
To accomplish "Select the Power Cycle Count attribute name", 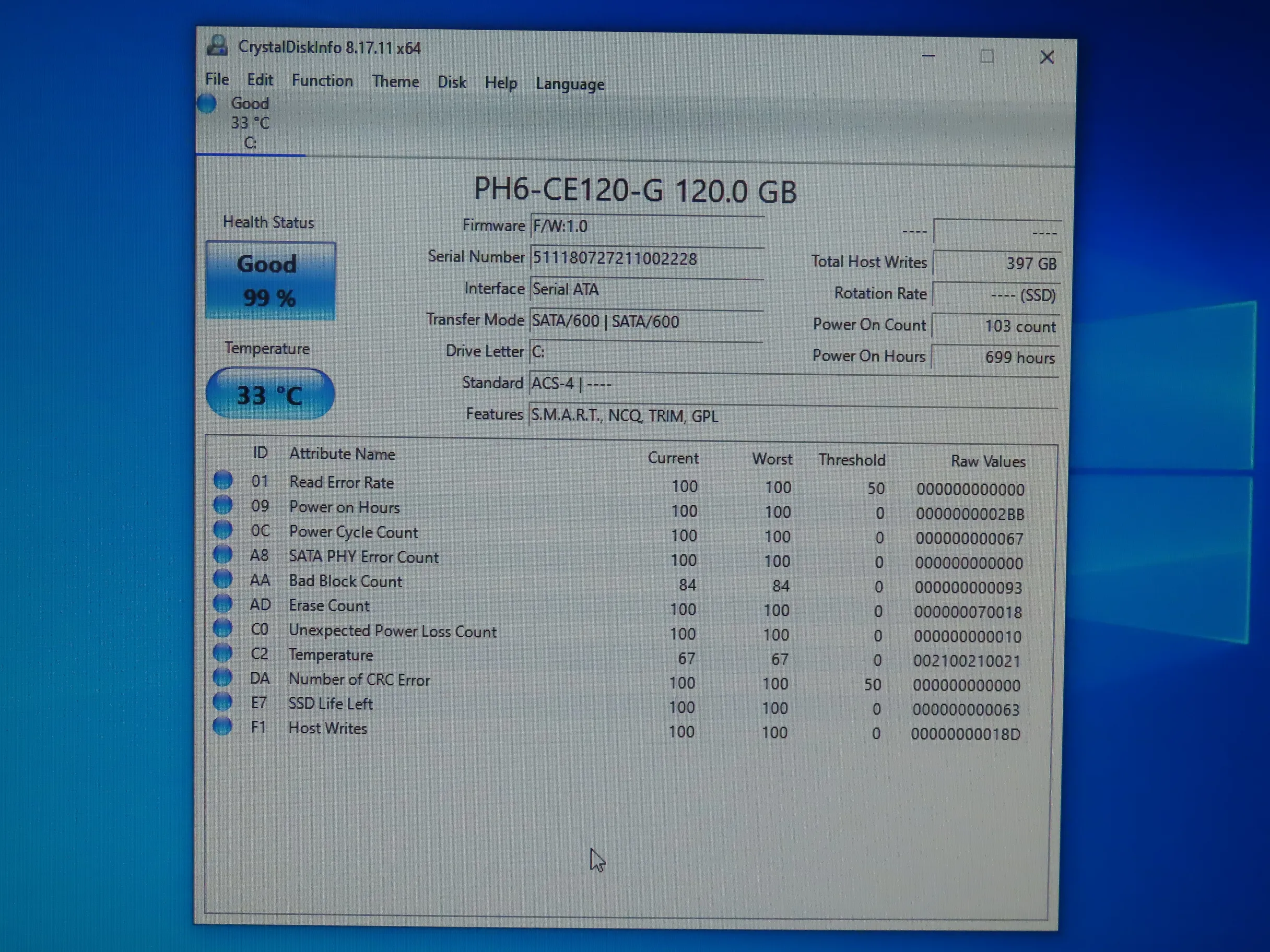I will pos(354,532).
